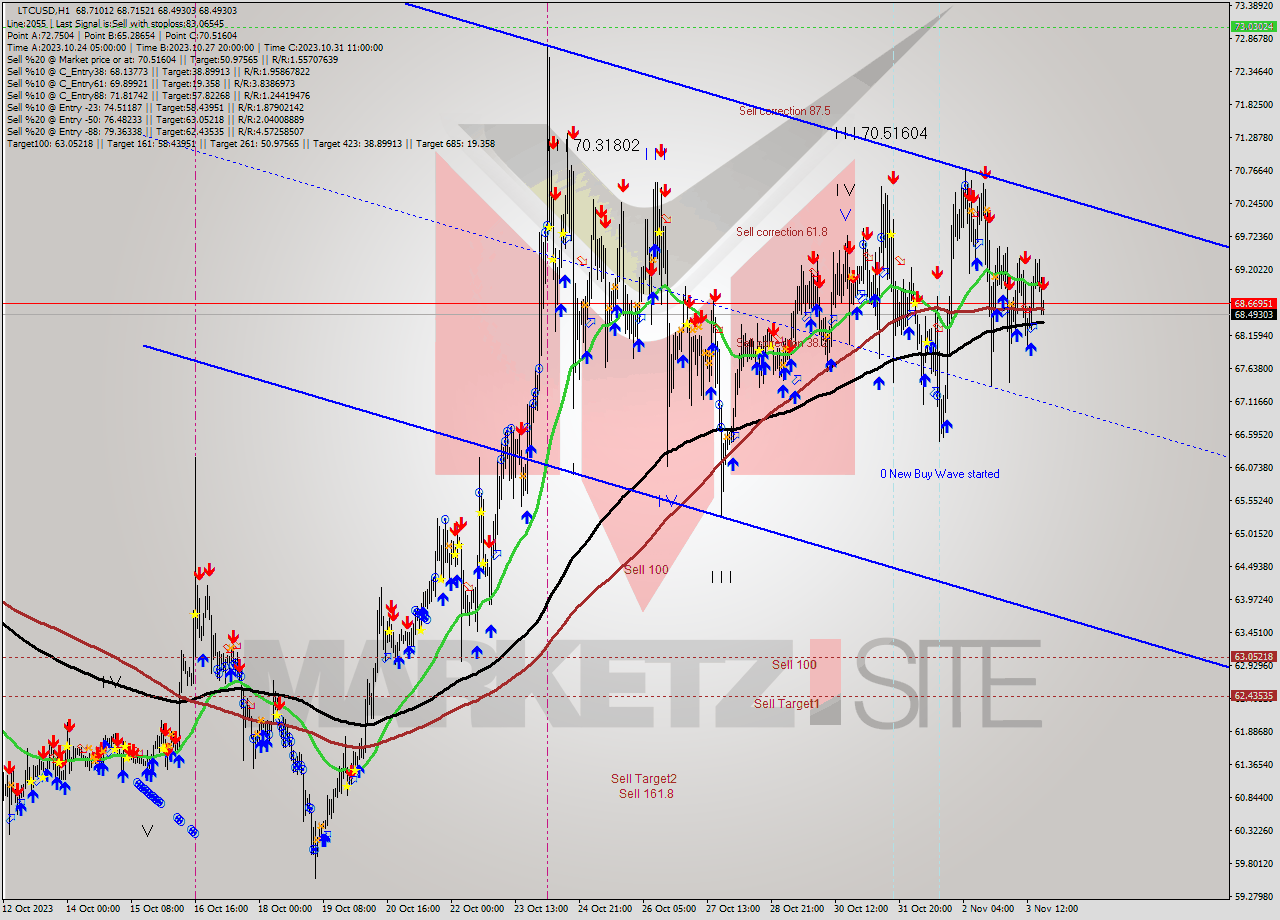The height and width of the screenshot is (920, 1280).
Task: Click 61.88680 on the price axis
Action: 1253,732
